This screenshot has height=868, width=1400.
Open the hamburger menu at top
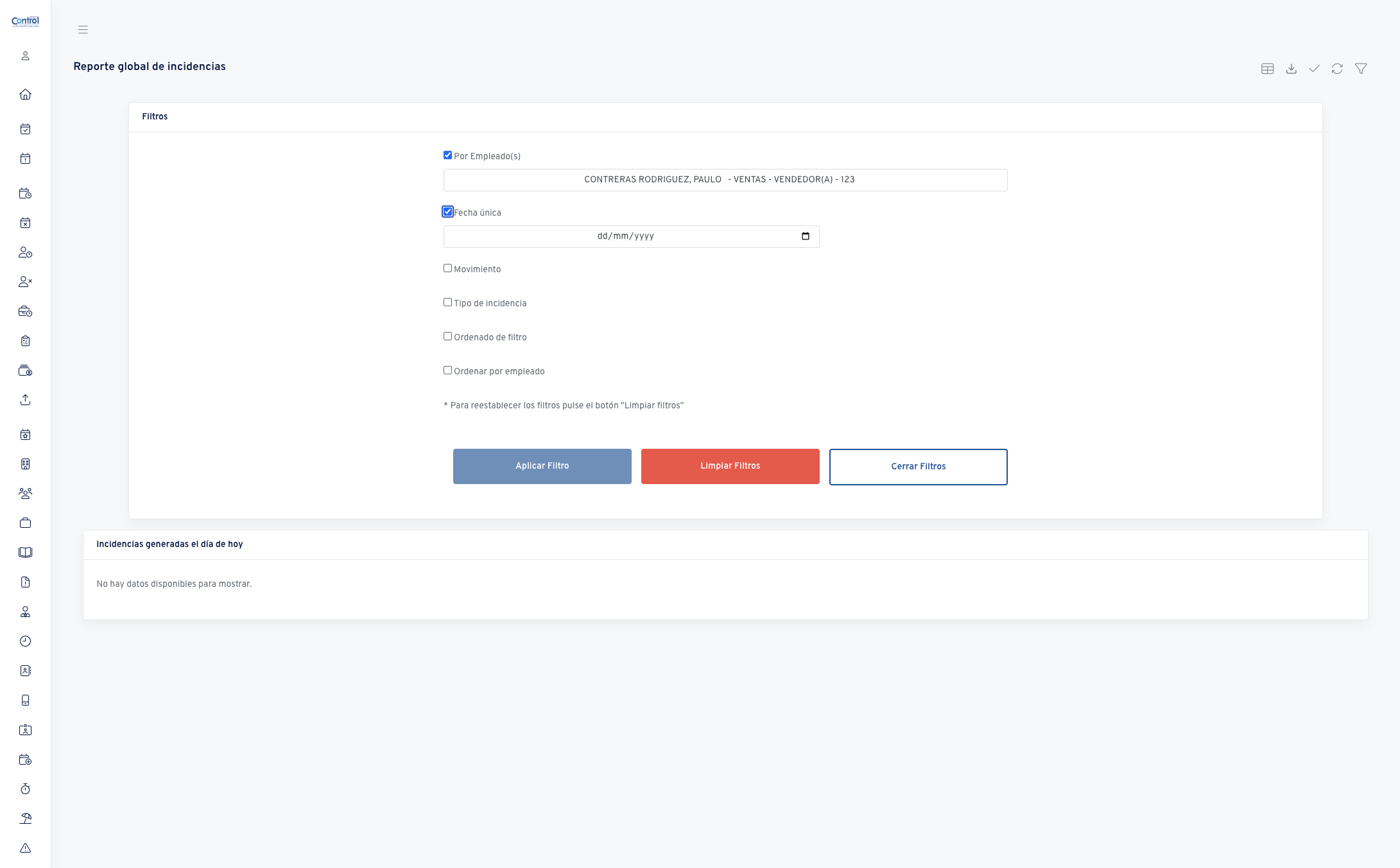pyautogui.click(x=83, y=30)
